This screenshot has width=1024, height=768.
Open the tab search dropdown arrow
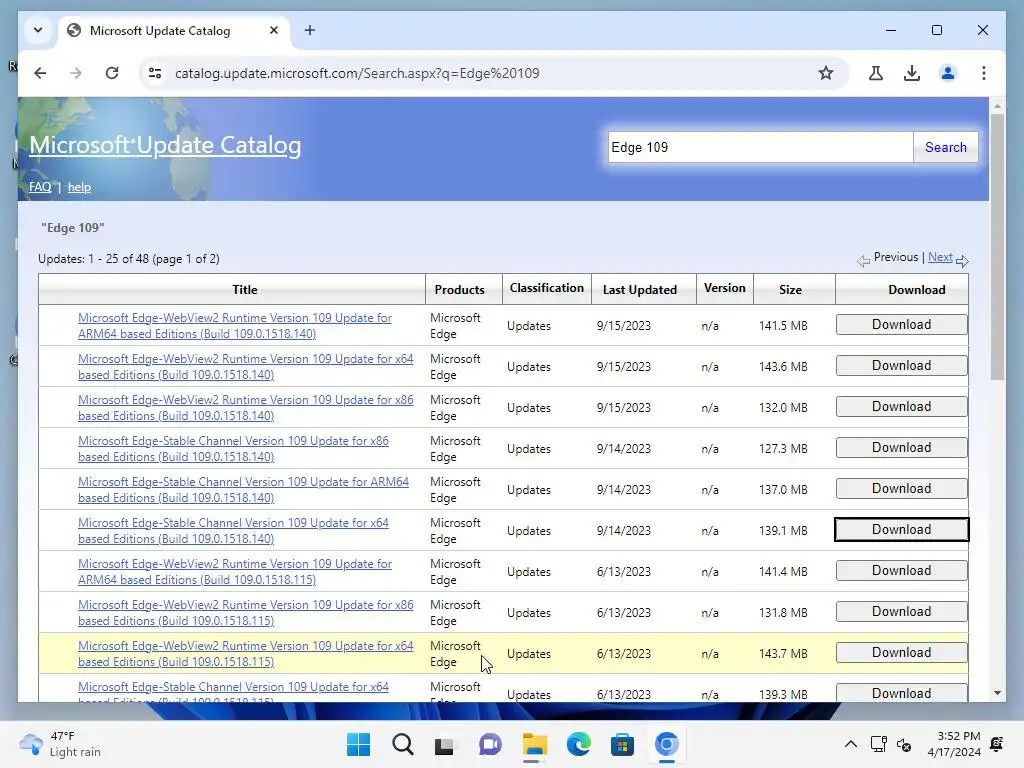click(x=38, y=30)
